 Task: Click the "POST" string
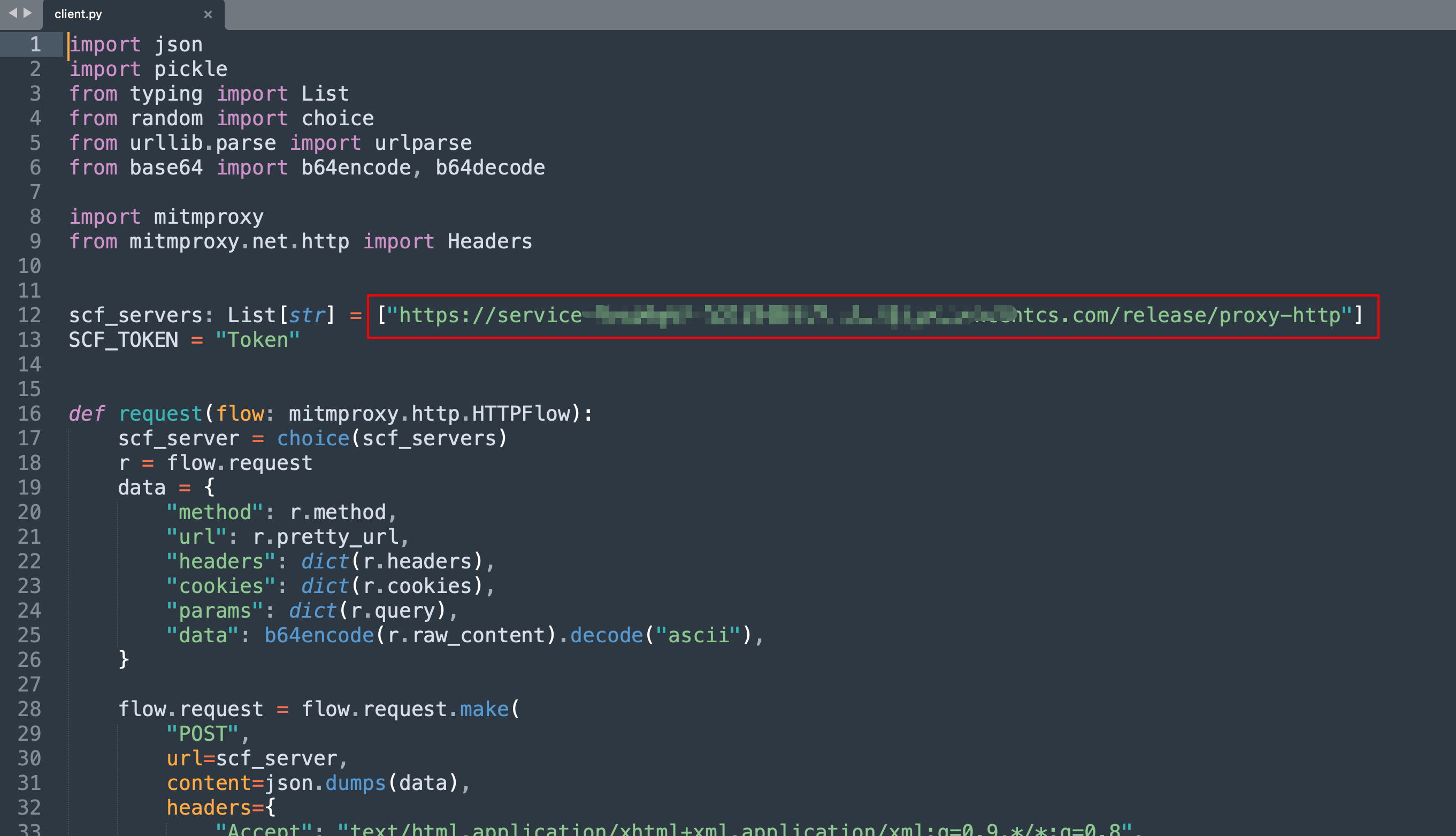(203, 734)
